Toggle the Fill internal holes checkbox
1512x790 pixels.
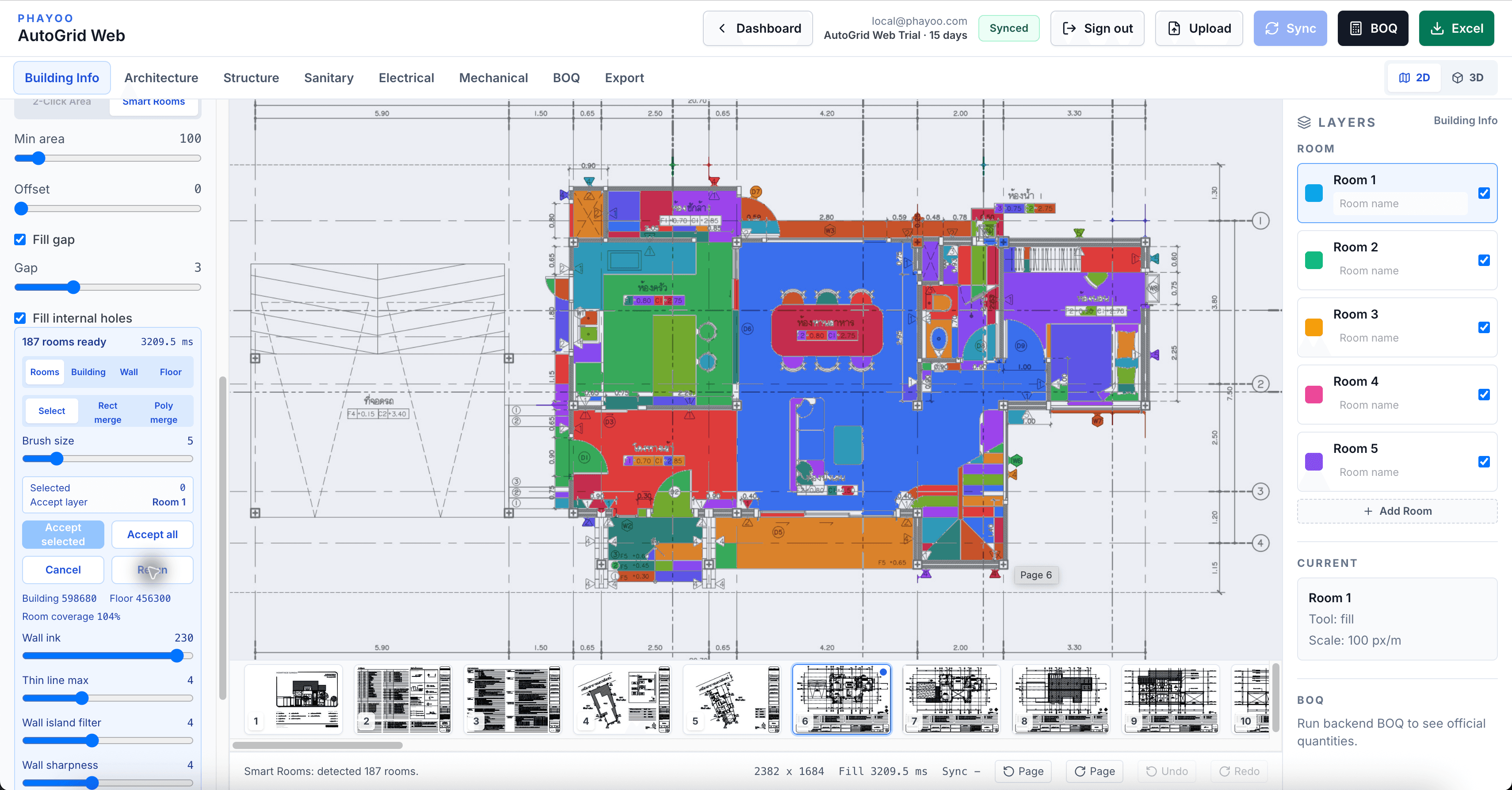[20, 318]
